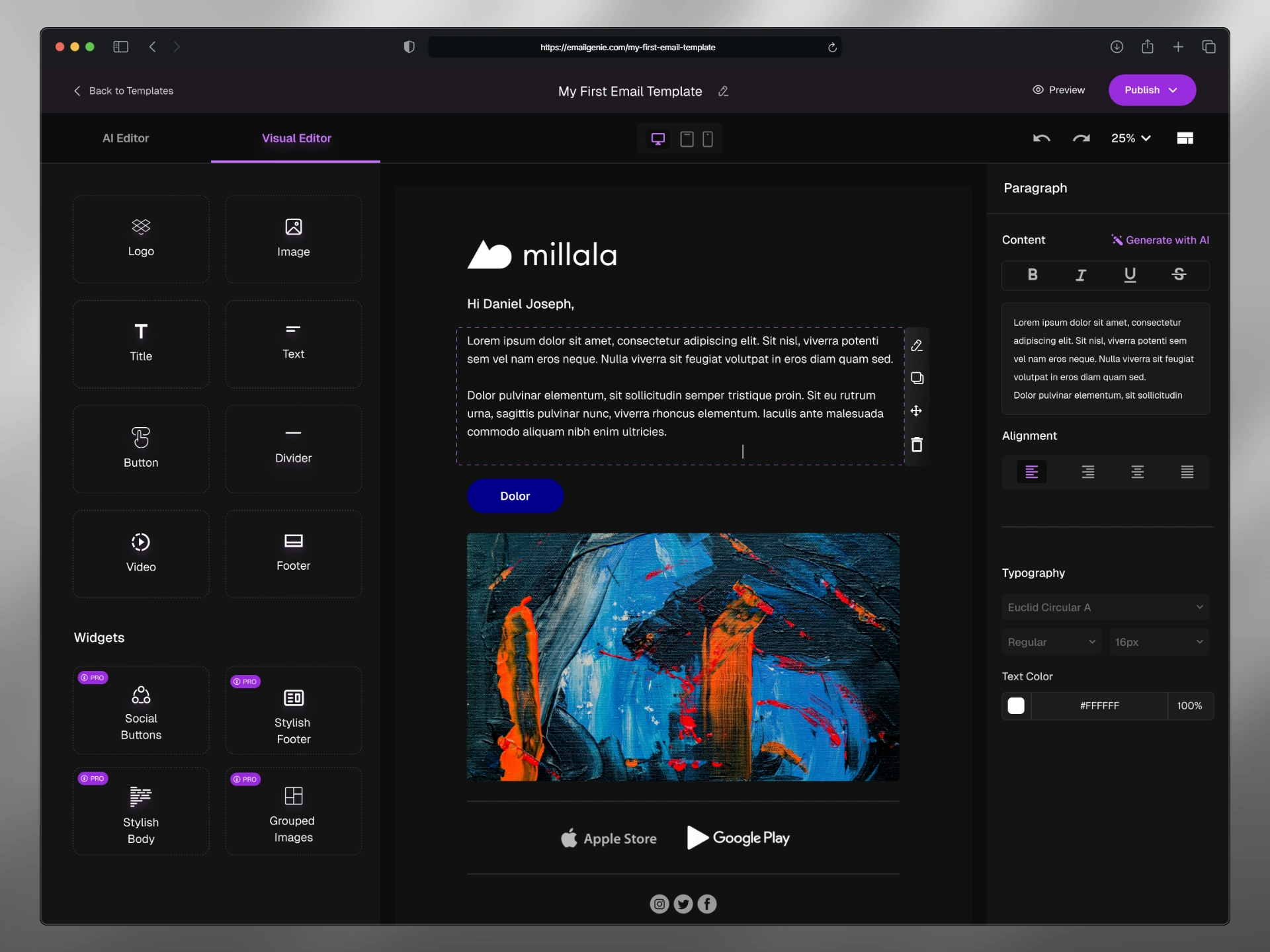Toggle strikethrough formatting
Viewport: 1270px width, 952px height.
pyautogui.click(x=1179, y=275)
